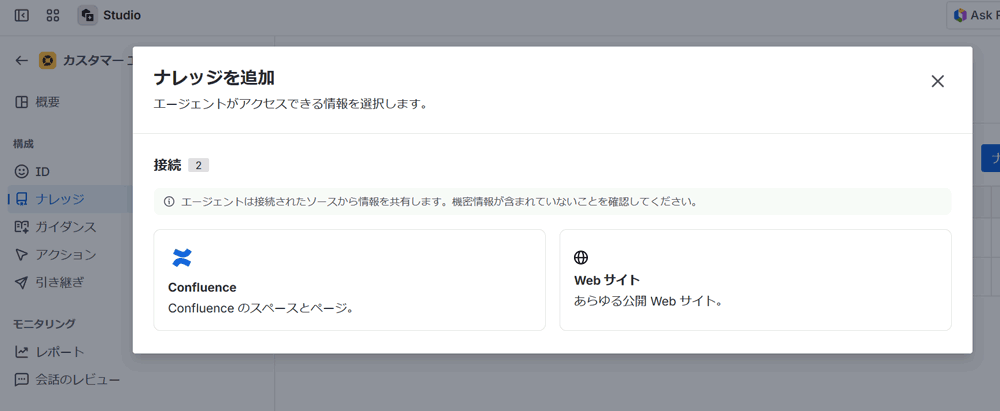Open the Ask Rovo button

973,15
